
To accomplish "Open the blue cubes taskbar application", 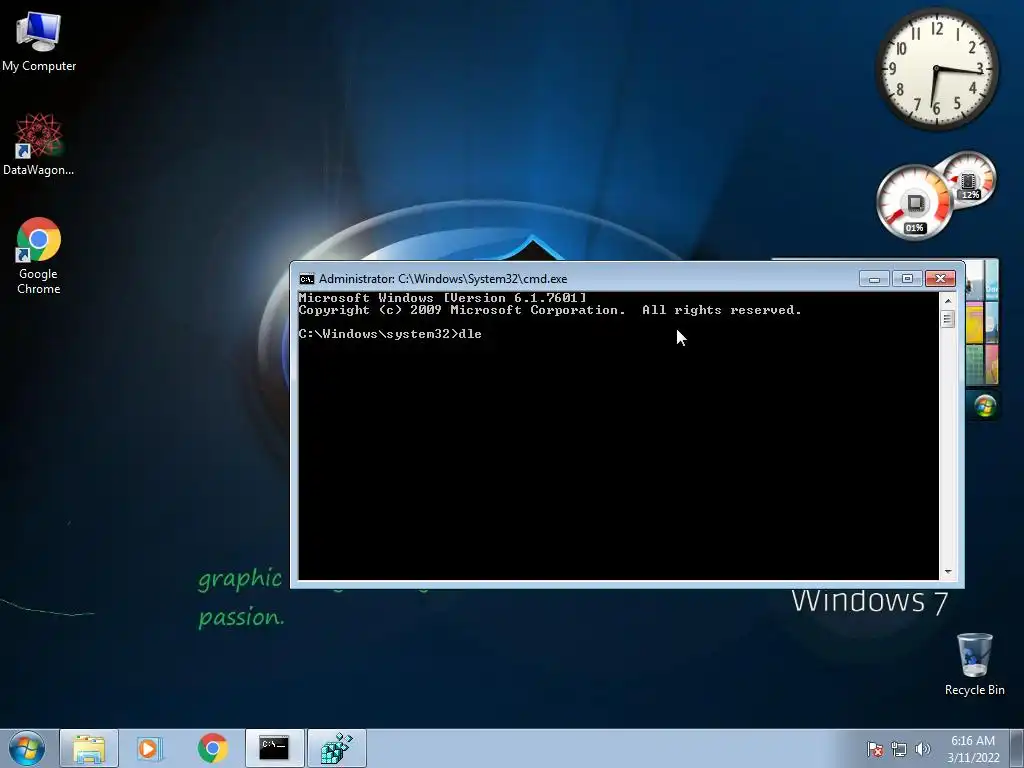I will pos(336,748).
